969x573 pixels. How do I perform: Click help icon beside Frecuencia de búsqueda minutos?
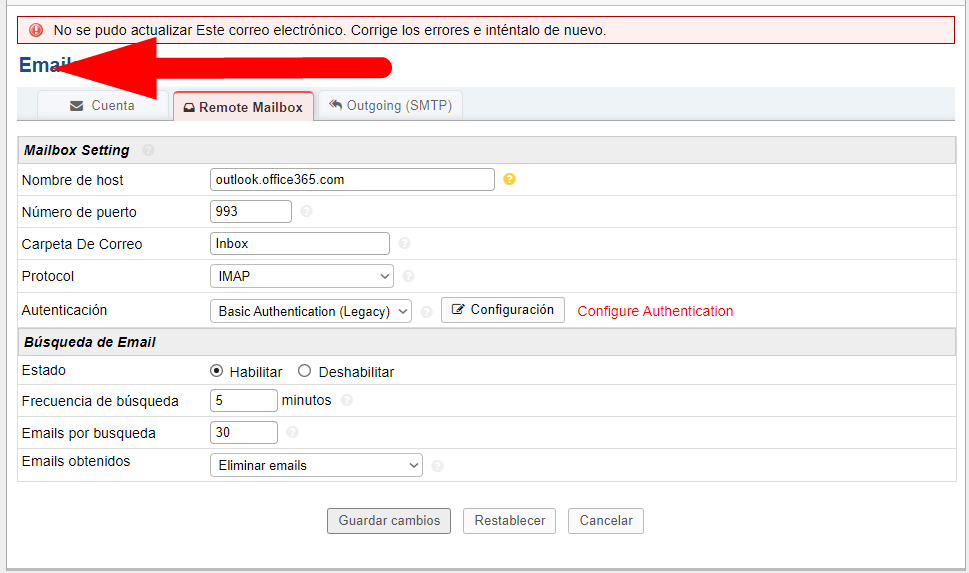[x=347, y=401]
